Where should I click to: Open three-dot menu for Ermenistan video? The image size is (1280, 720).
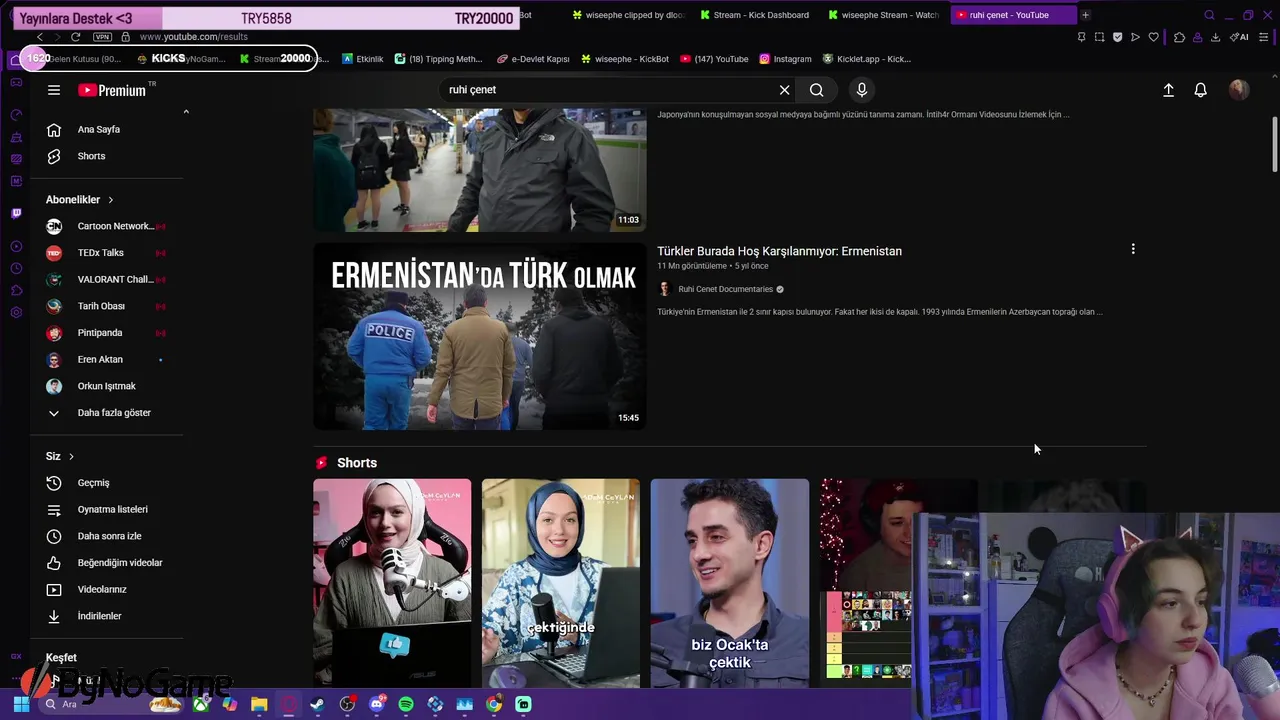click(x=1133, y=249)
